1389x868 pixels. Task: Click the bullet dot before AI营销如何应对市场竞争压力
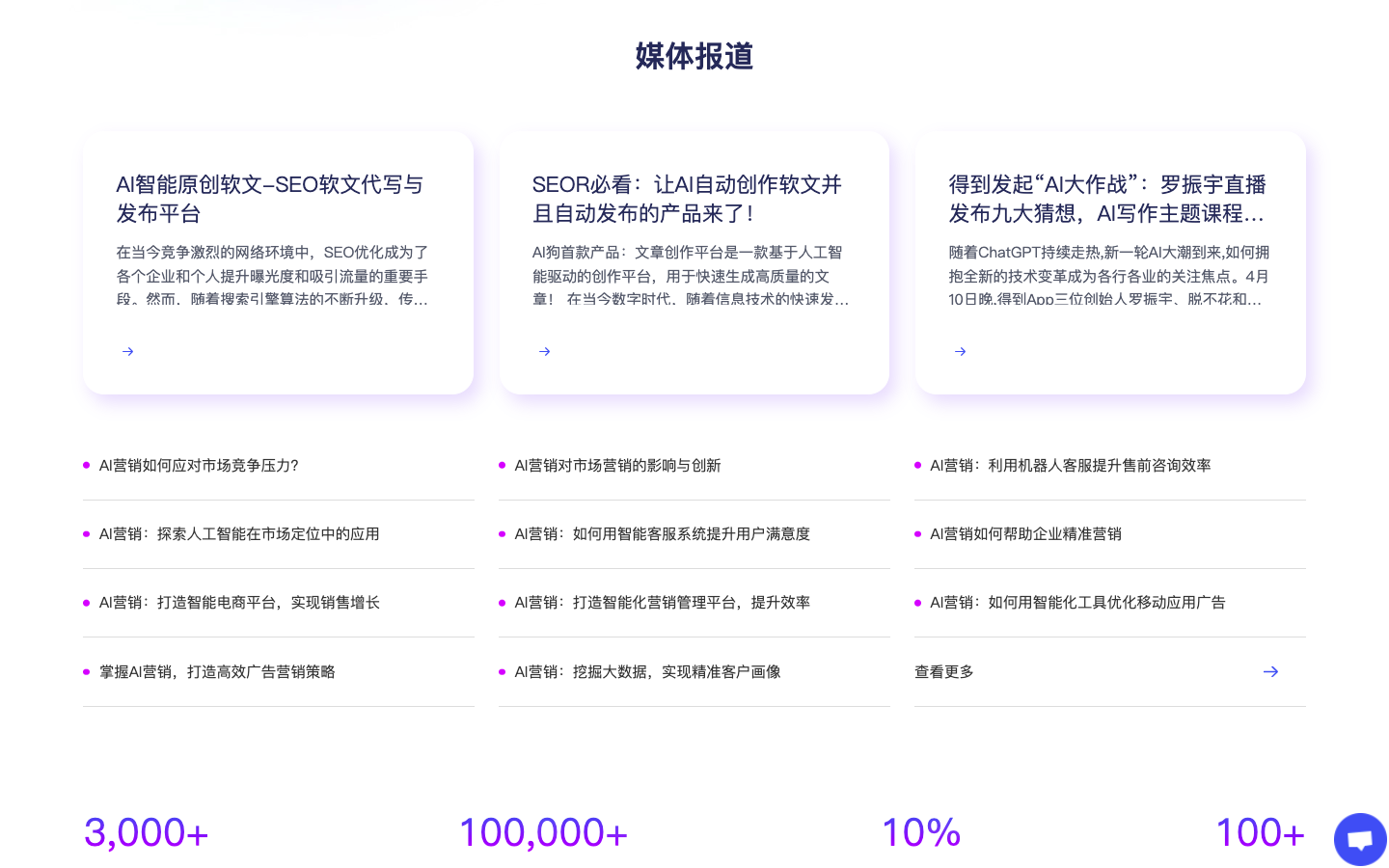click(85, 464)
